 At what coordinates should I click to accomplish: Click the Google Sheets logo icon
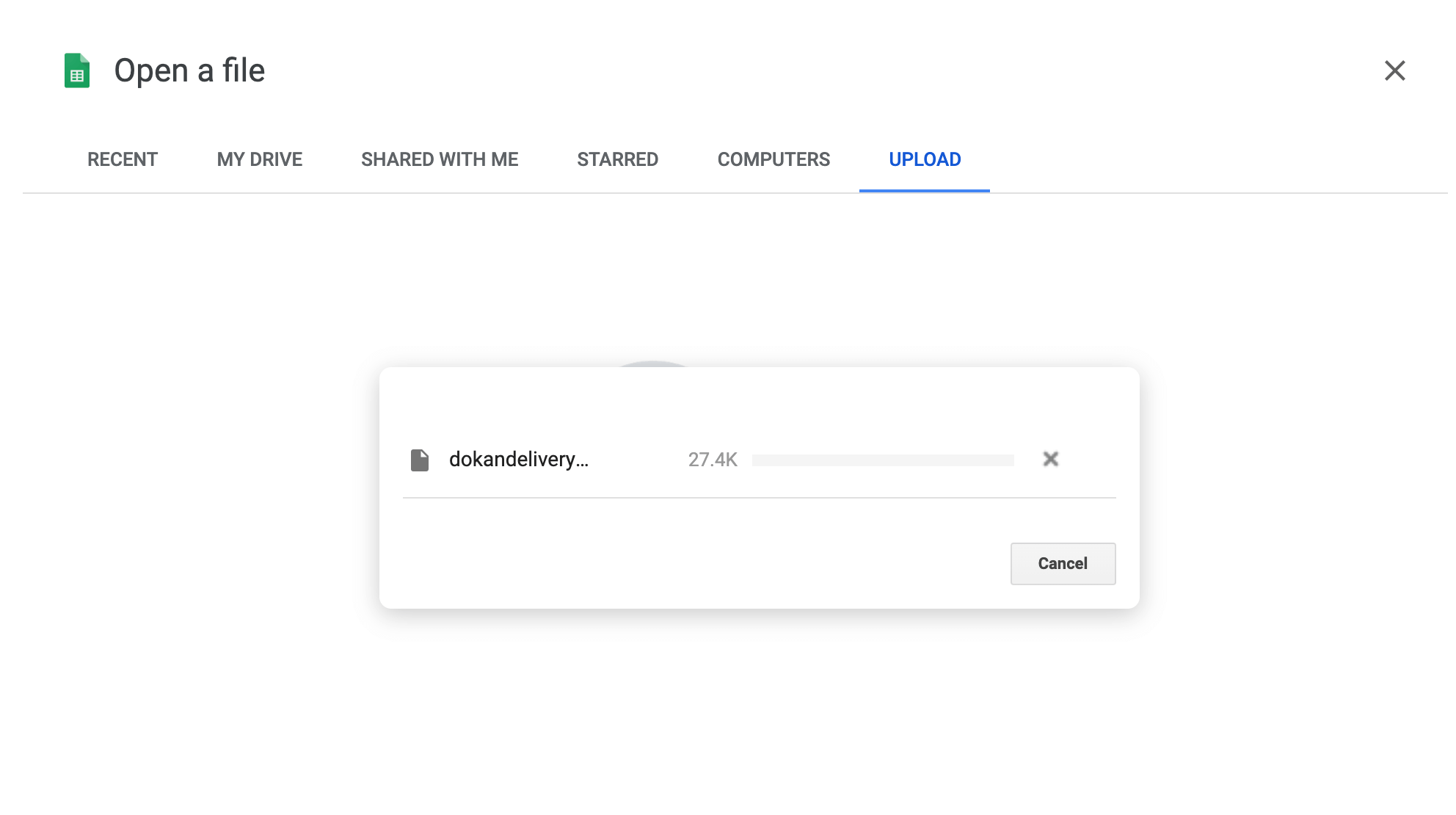[x=77, y=70]
